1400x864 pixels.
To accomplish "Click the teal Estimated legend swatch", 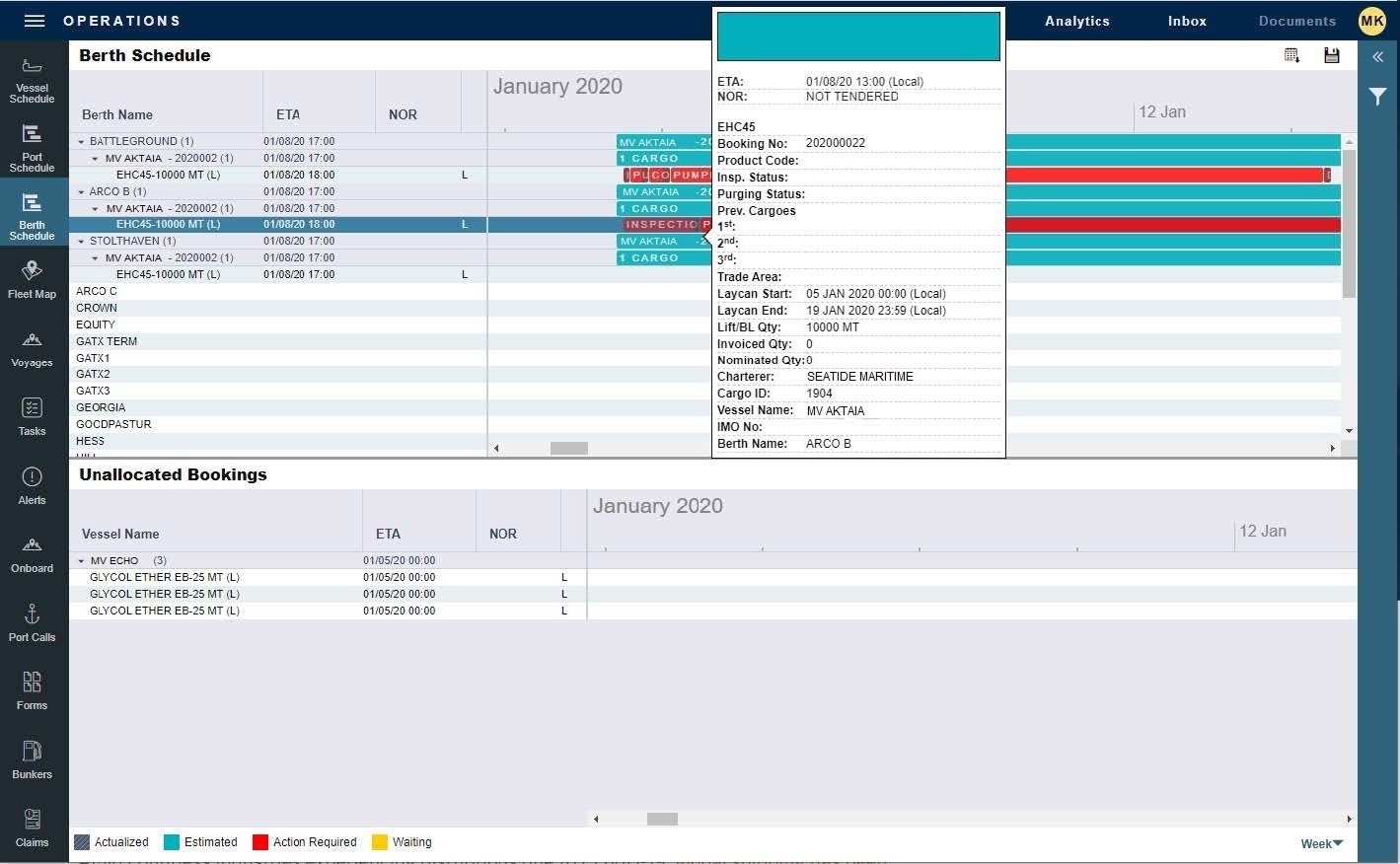I will 170,841.
